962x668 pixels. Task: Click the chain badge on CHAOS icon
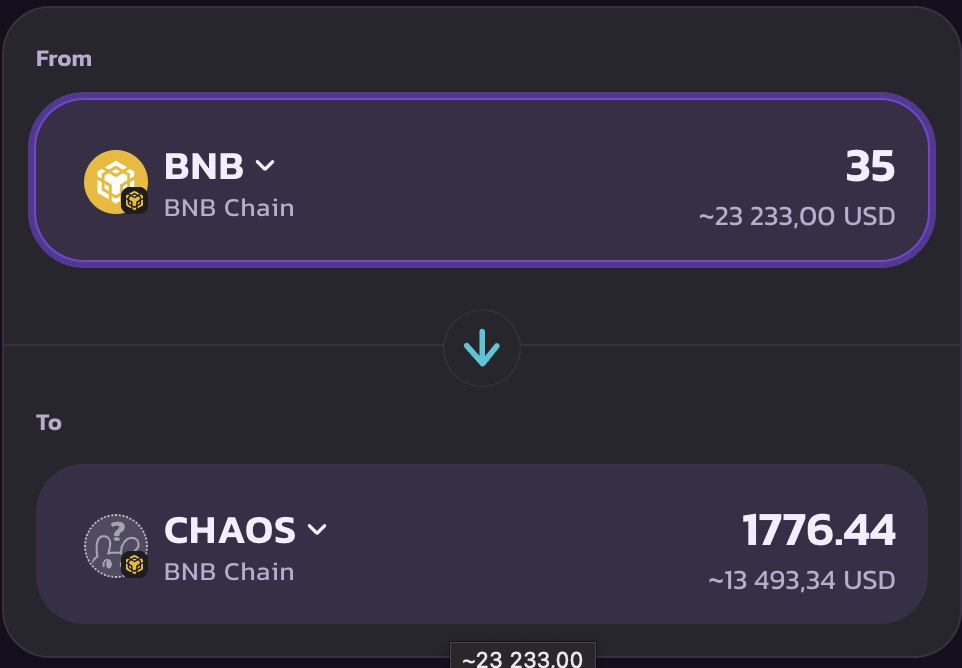pyautogui.click(x=134, y=564)
